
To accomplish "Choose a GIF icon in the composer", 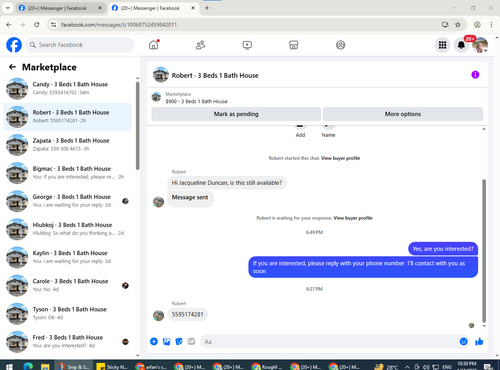I will pos(191,341).
